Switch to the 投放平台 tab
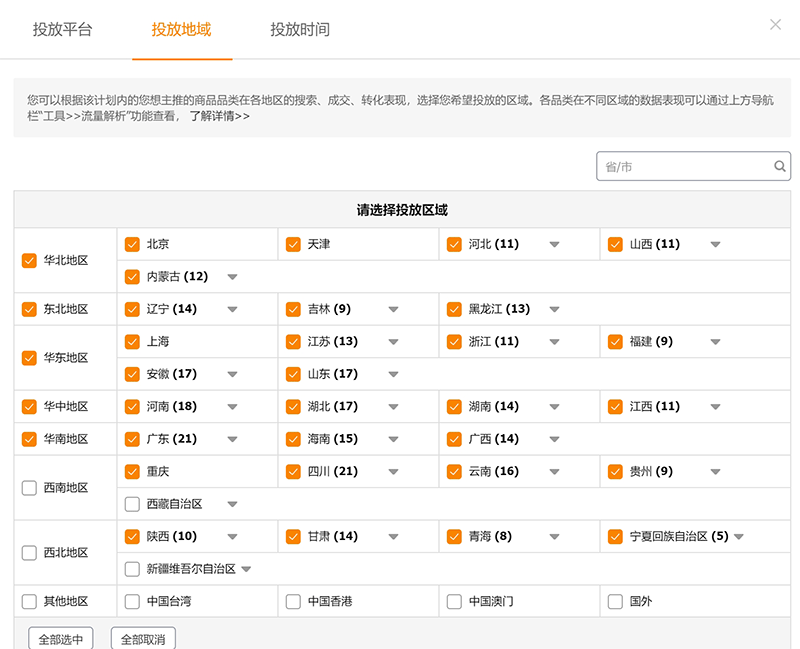This screenshot has width=800, height=649. (x=62, y=30)
